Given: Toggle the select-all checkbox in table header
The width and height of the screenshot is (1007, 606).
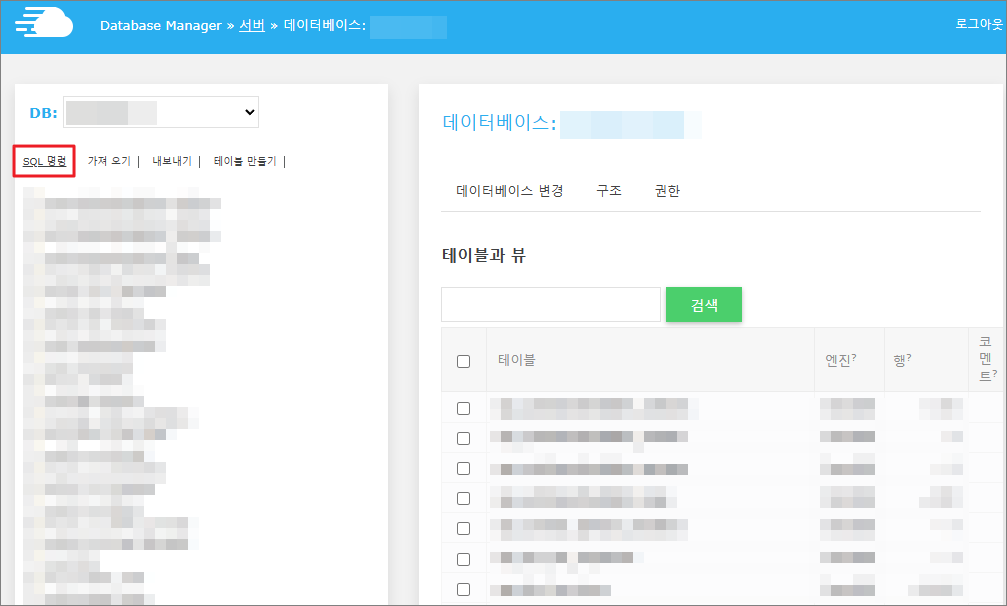Looking at the screenshot, I should point(463,361).
